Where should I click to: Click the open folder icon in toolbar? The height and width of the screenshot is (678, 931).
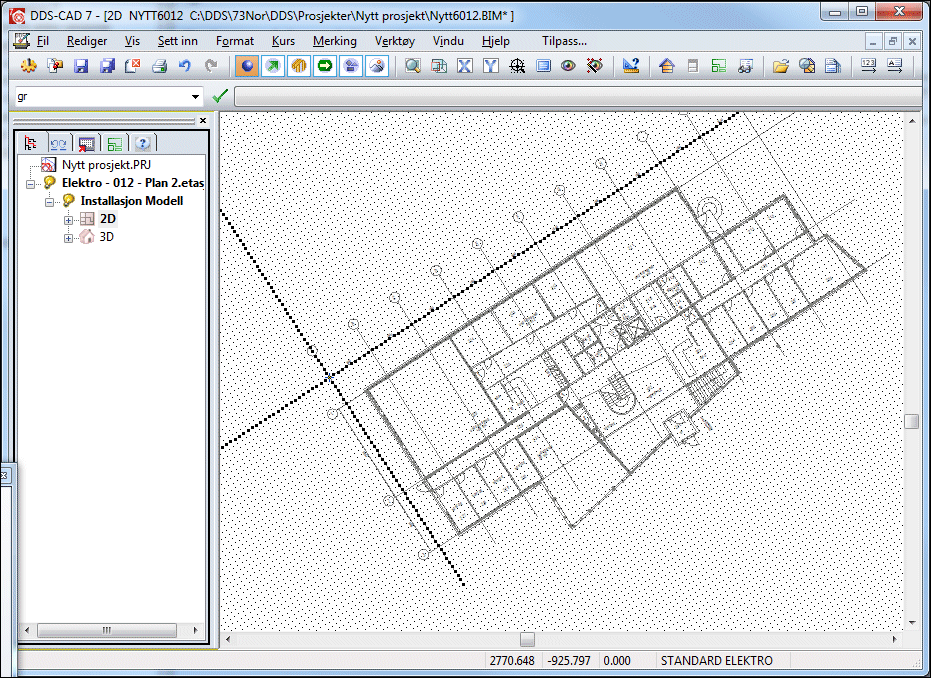pos(781,66)
